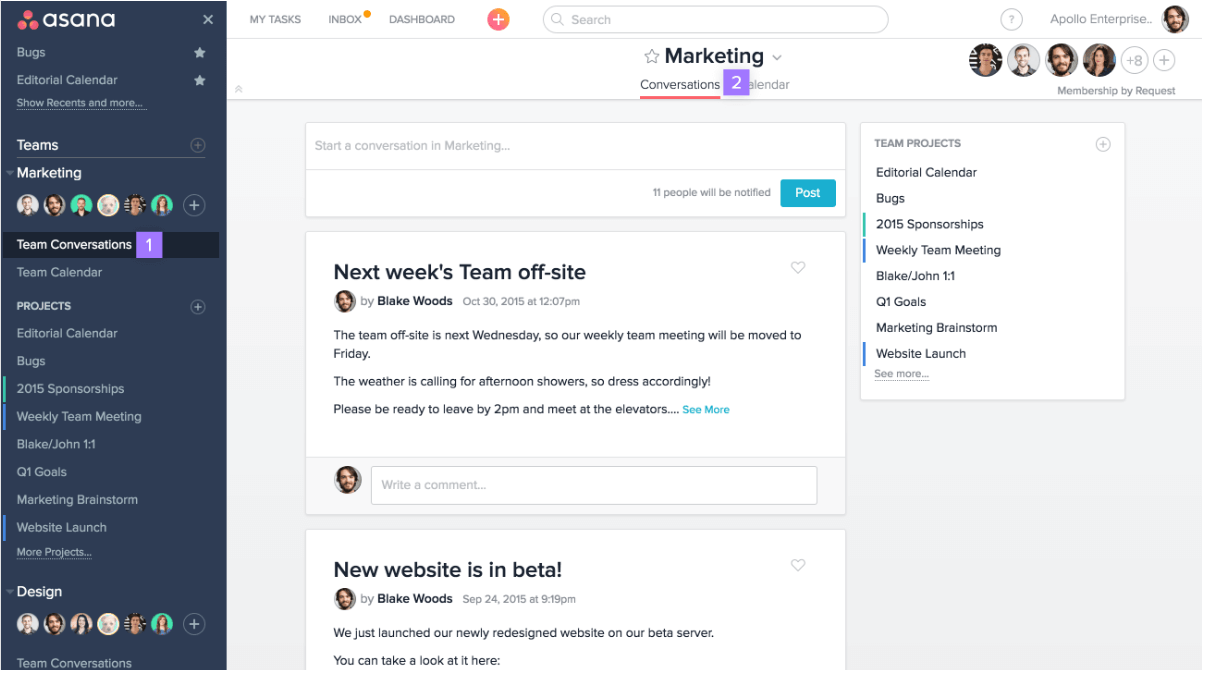This screenshot has width=1205, height=676.
Task: Add member using plus icon beside +8 avatars
Action: click(1164, 60)
